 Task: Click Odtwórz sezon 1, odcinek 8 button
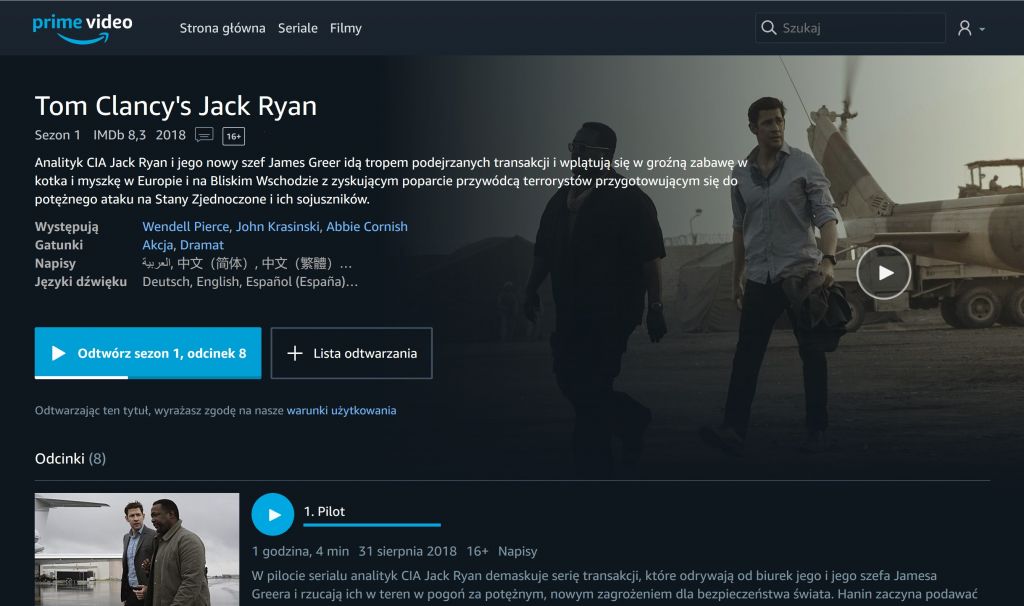point(148,353)
